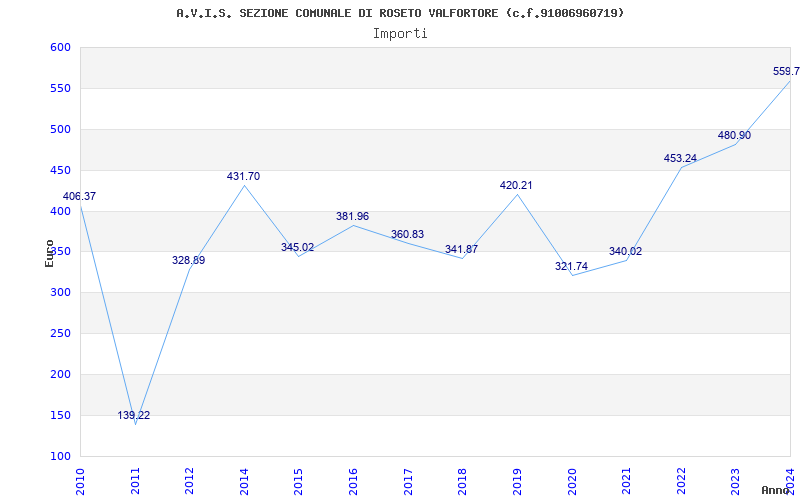Select the data label 480.90
Image resolution: width=800 pixels, height=500 pixels.
(x=734, y=136)
